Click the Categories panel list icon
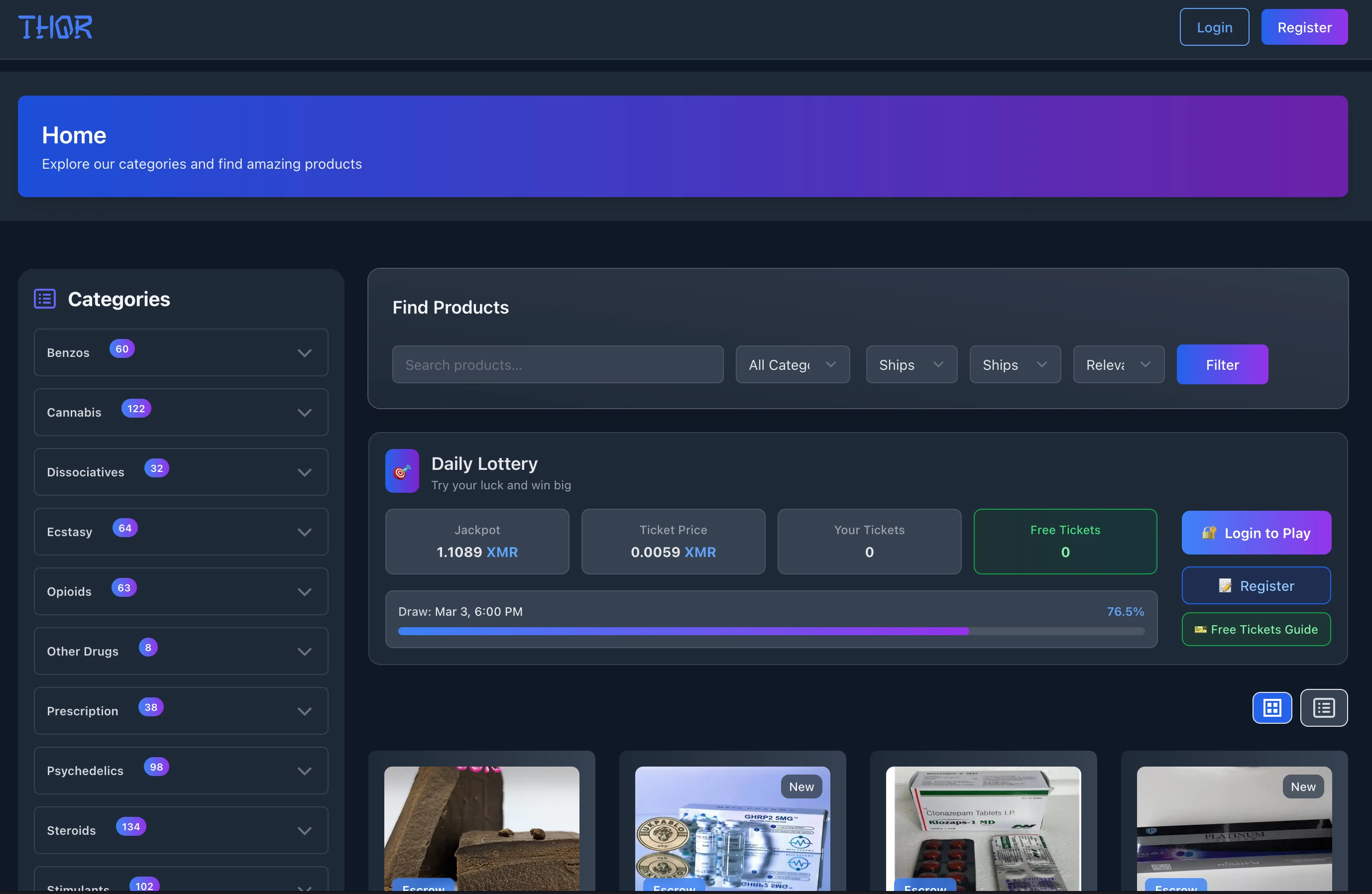The height and width of the screenshot is (894, 1372). pyautogui.click(x=44, y=299)
